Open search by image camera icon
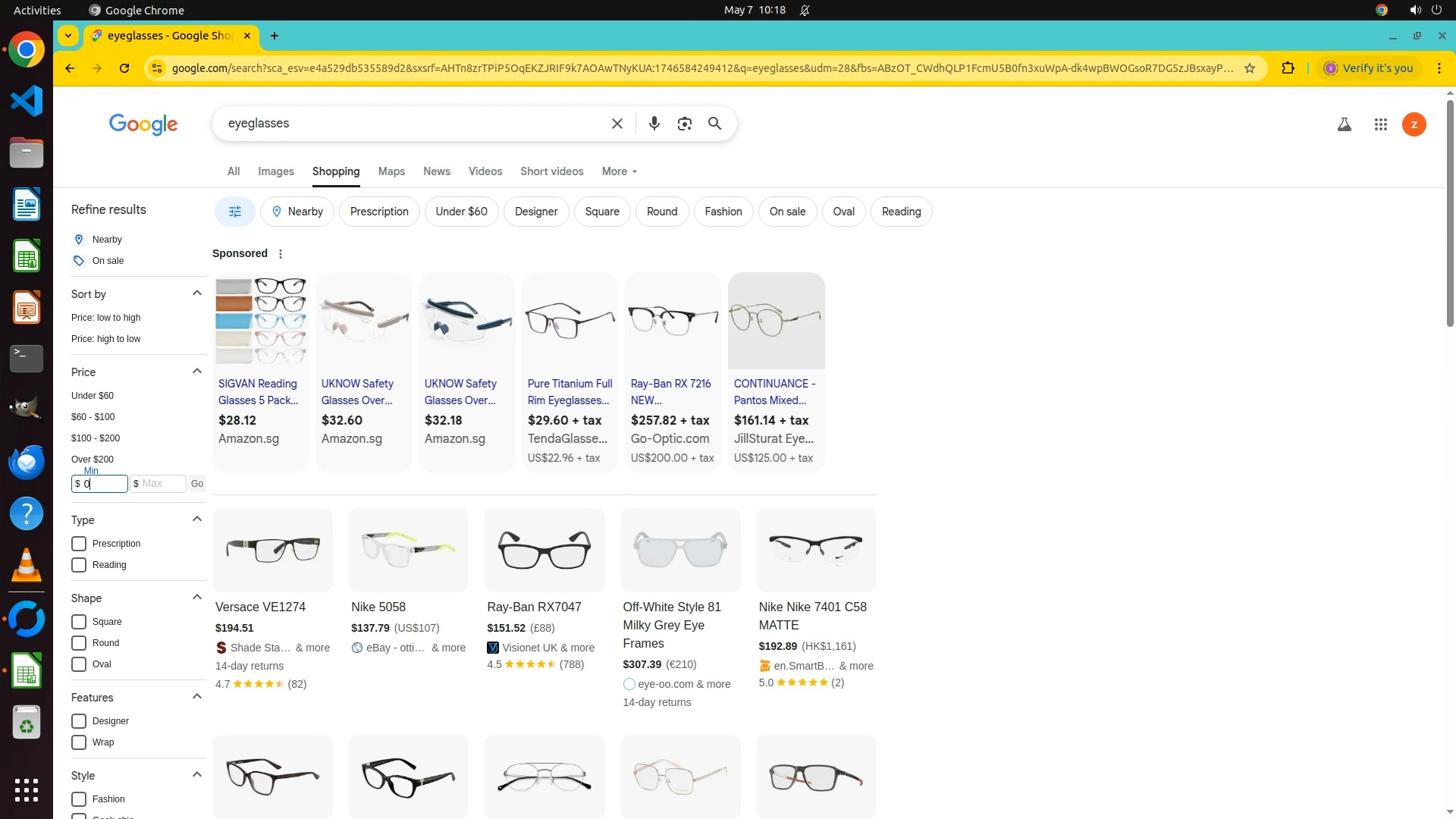This screenshot has height=819, width=1456. [684, 124]
